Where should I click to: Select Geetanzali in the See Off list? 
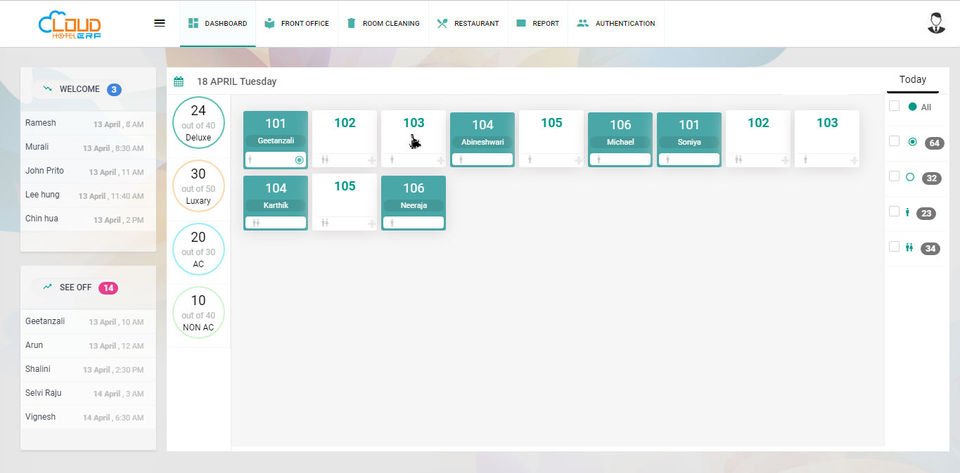click(x=88, y=322)
